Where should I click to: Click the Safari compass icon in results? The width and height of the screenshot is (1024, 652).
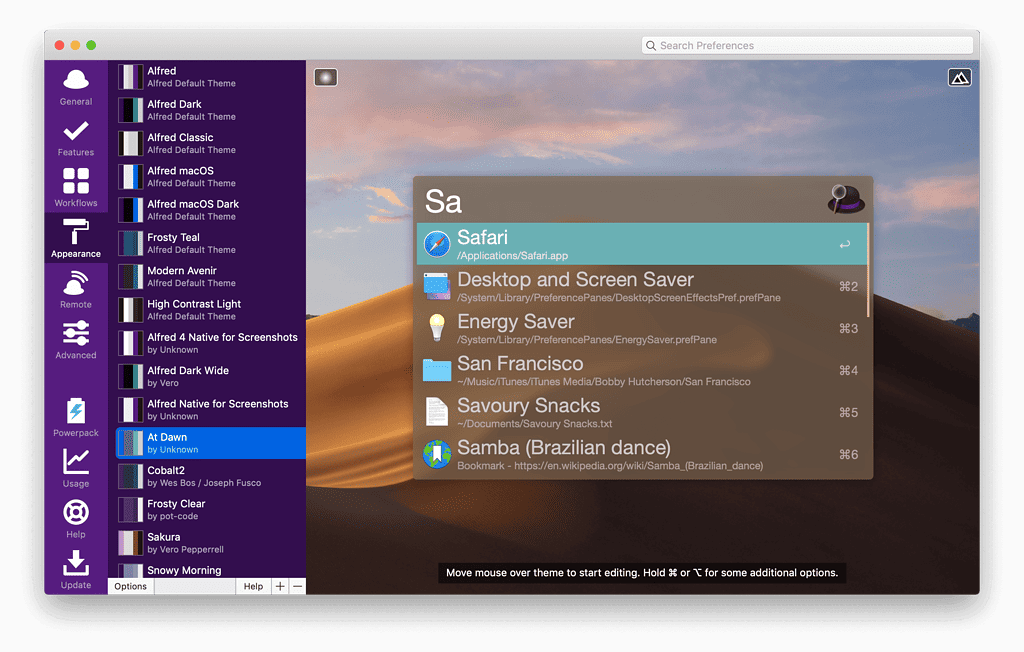(437, 244)
